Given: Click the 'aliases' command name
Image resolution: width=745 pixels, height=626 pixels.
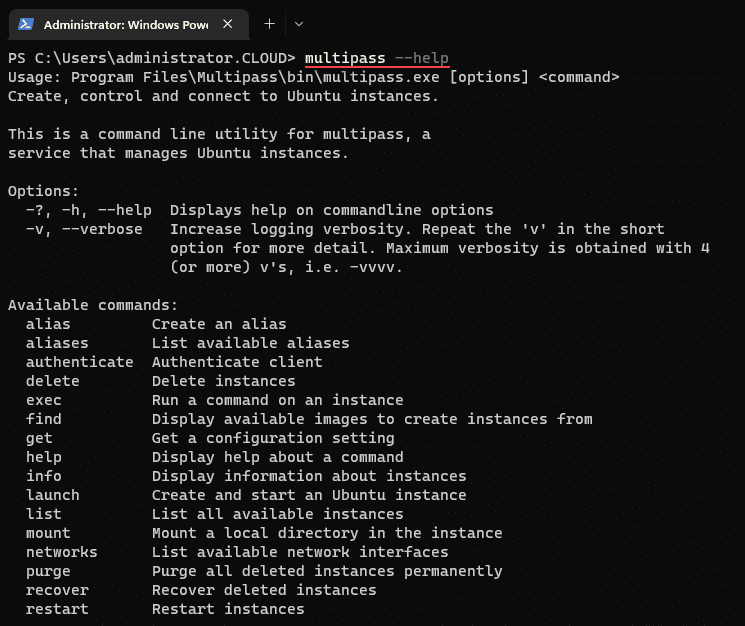Looking at the screenshot, I should tap(57, 343).
